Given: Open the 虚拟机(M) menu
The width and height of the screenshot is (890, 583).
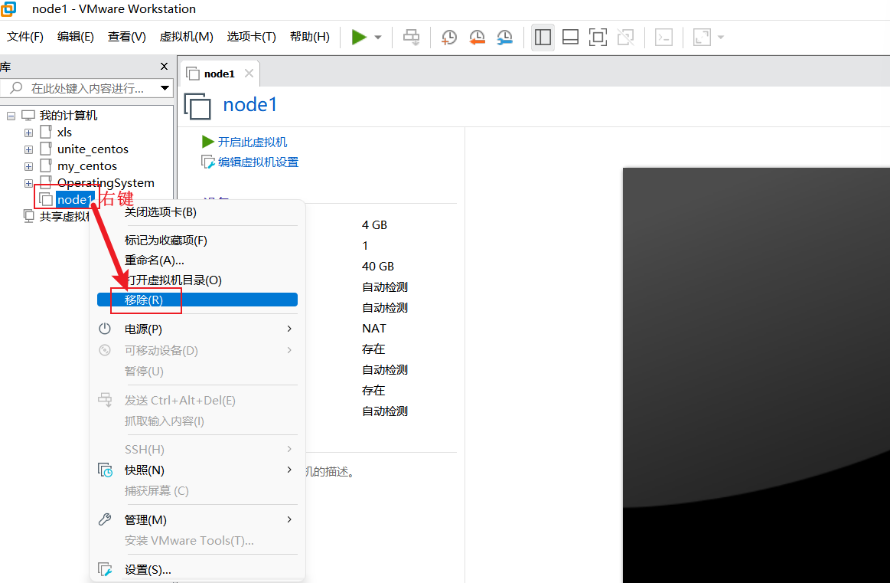Looking at the screenshot, I should tap(186, 37).
